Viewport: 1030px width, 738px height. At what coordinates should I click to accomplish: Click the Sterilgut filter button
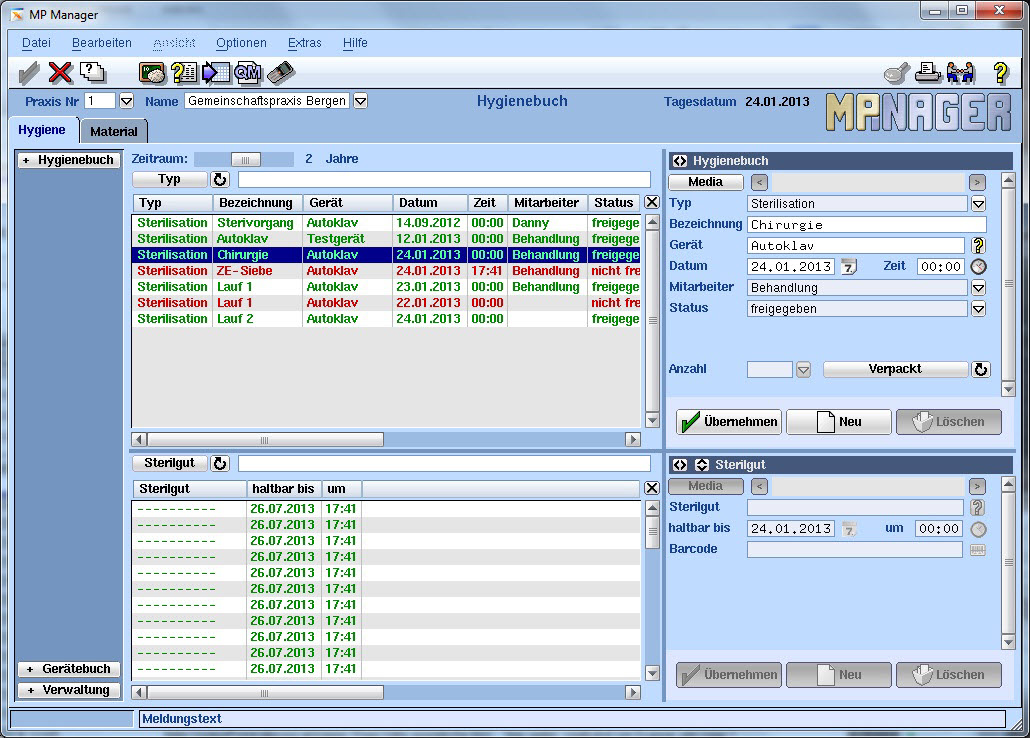(169, 463)
